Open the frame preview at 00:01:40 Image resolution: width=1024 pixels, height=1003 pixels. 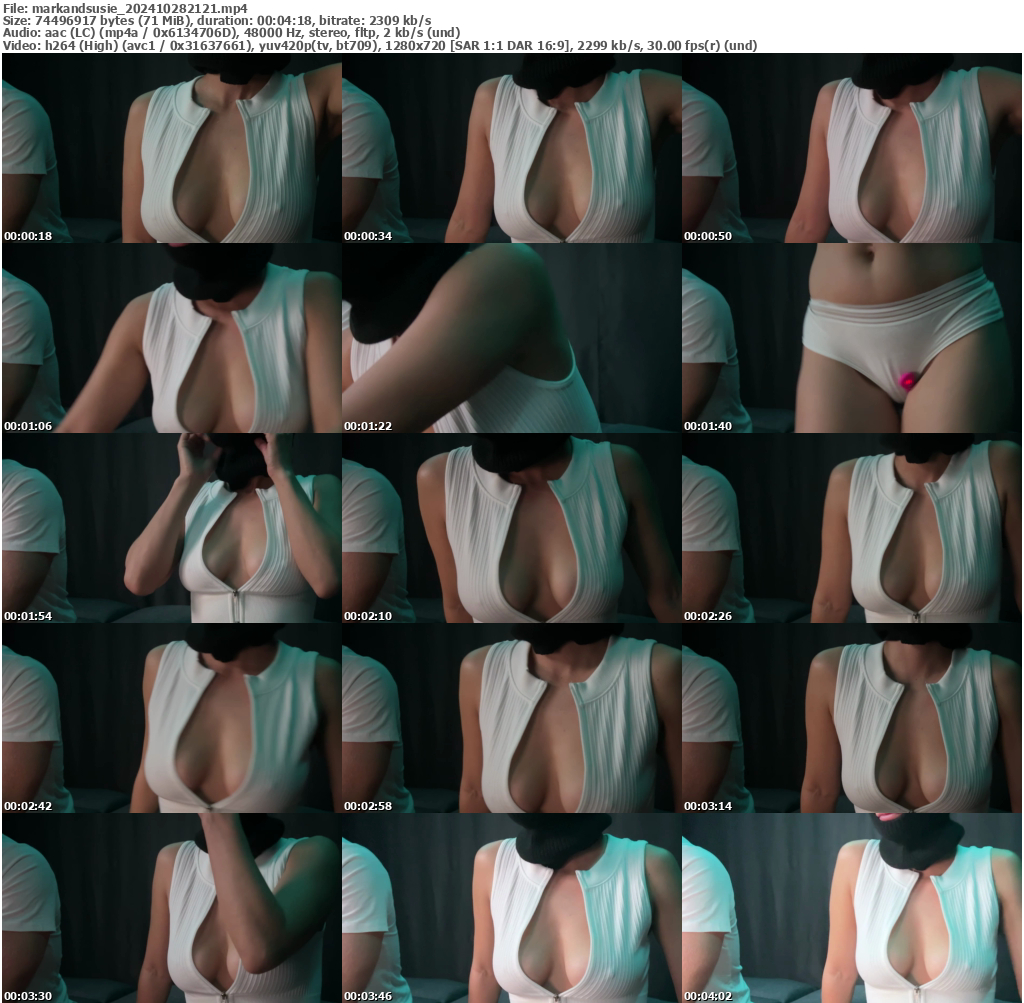point(850,340)
